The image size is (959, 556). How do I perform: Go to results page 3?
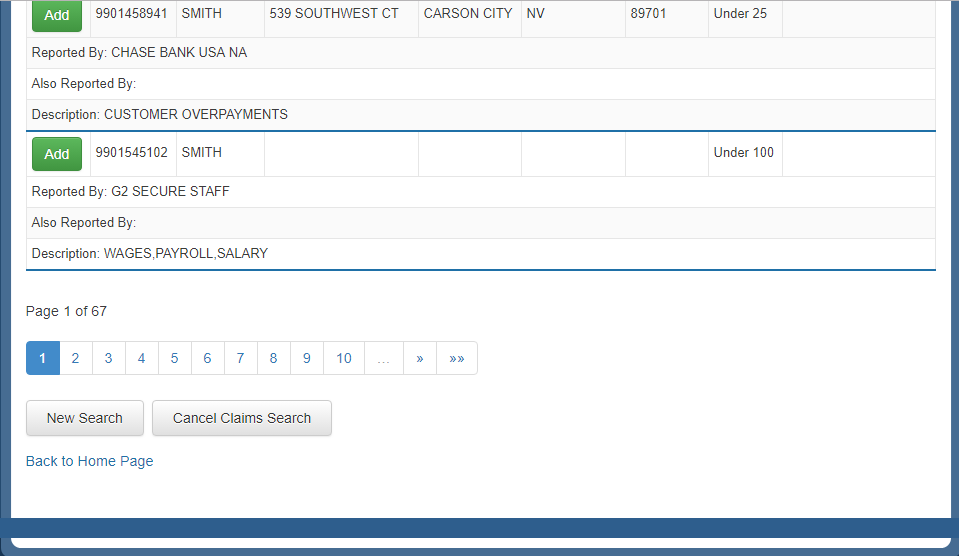click(108, 358)
